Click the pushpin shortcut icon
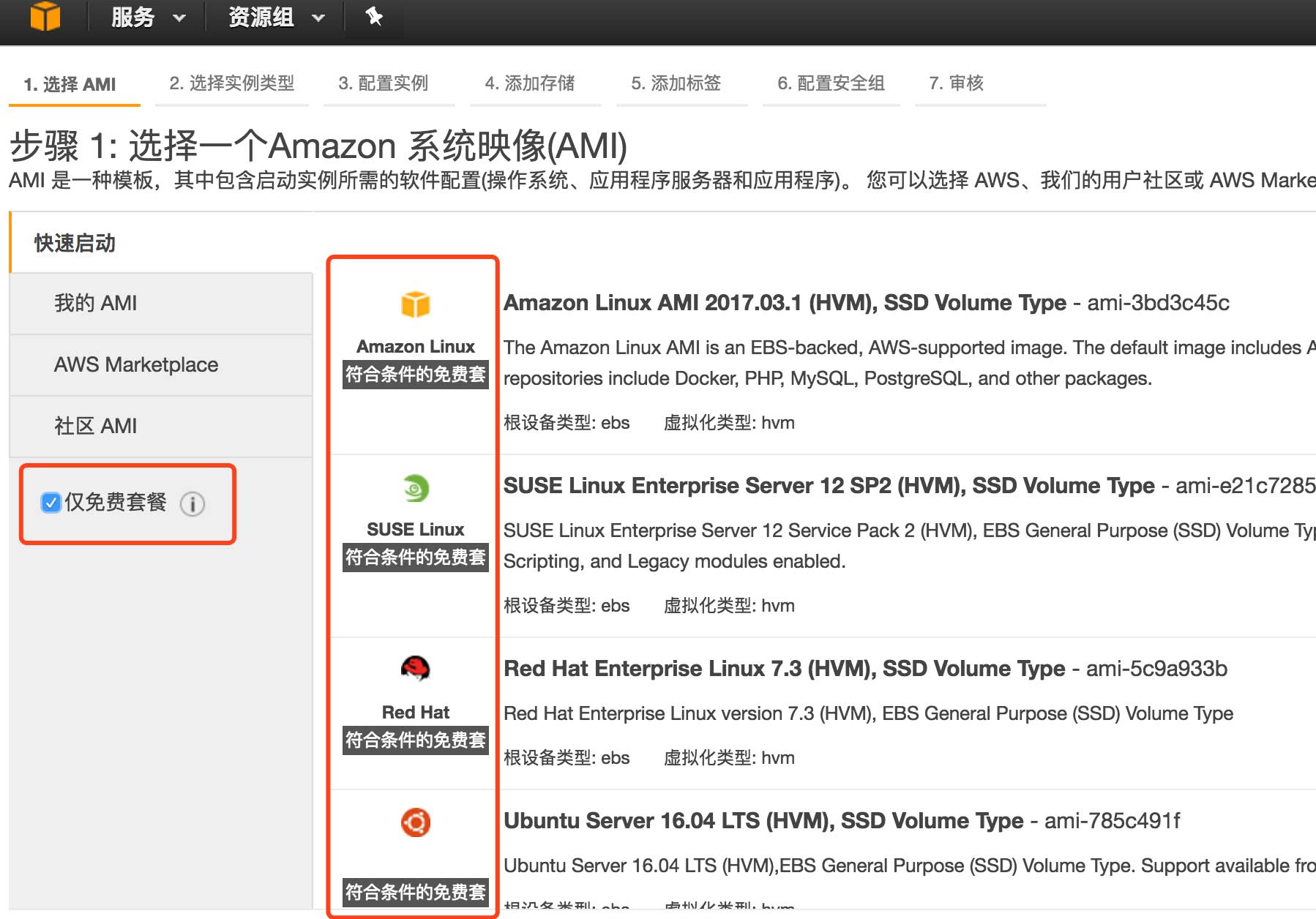1316x919 pixels. (x=374, y=16)
